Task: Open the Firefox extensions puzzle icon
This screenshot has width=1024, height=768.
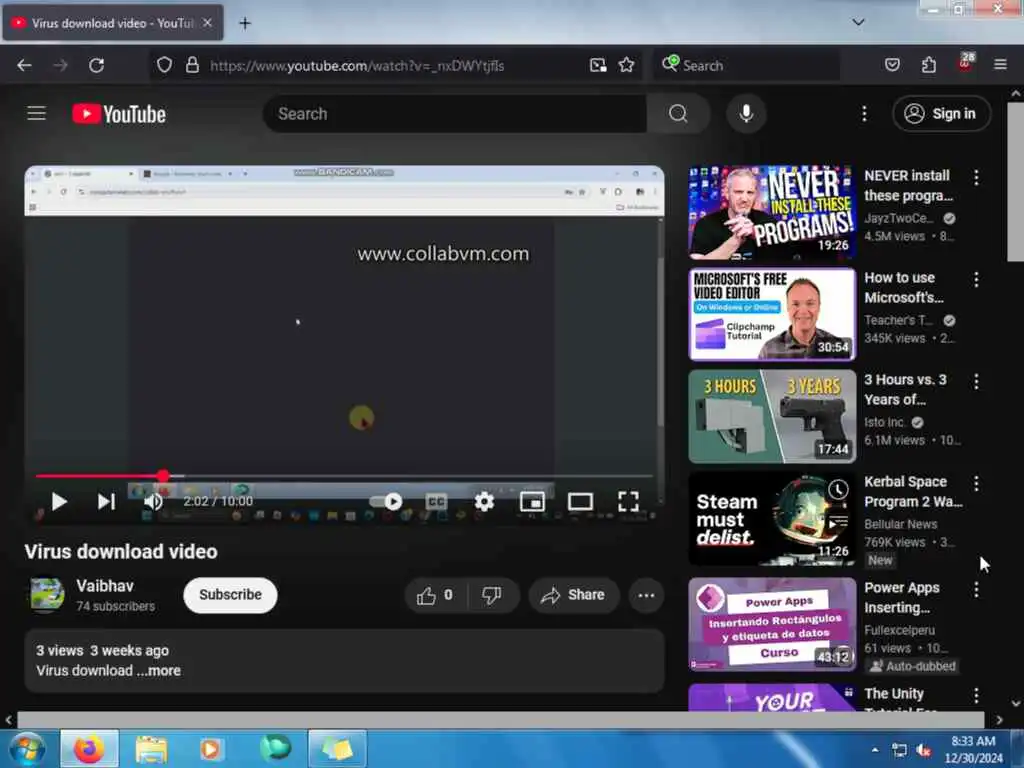Action: [929, 65]
